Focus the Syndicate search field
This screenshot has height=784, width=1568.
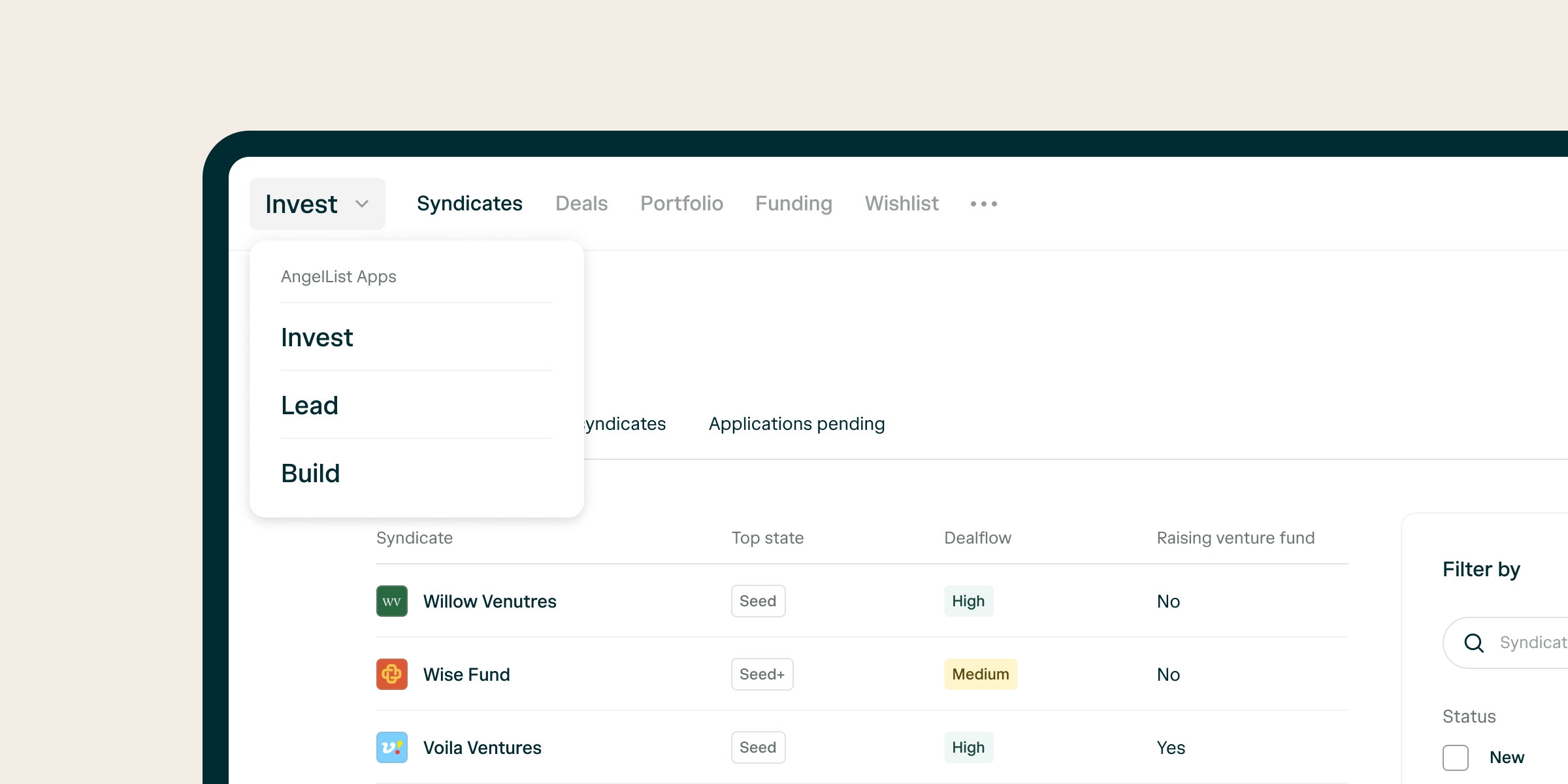coord(1505,643)
